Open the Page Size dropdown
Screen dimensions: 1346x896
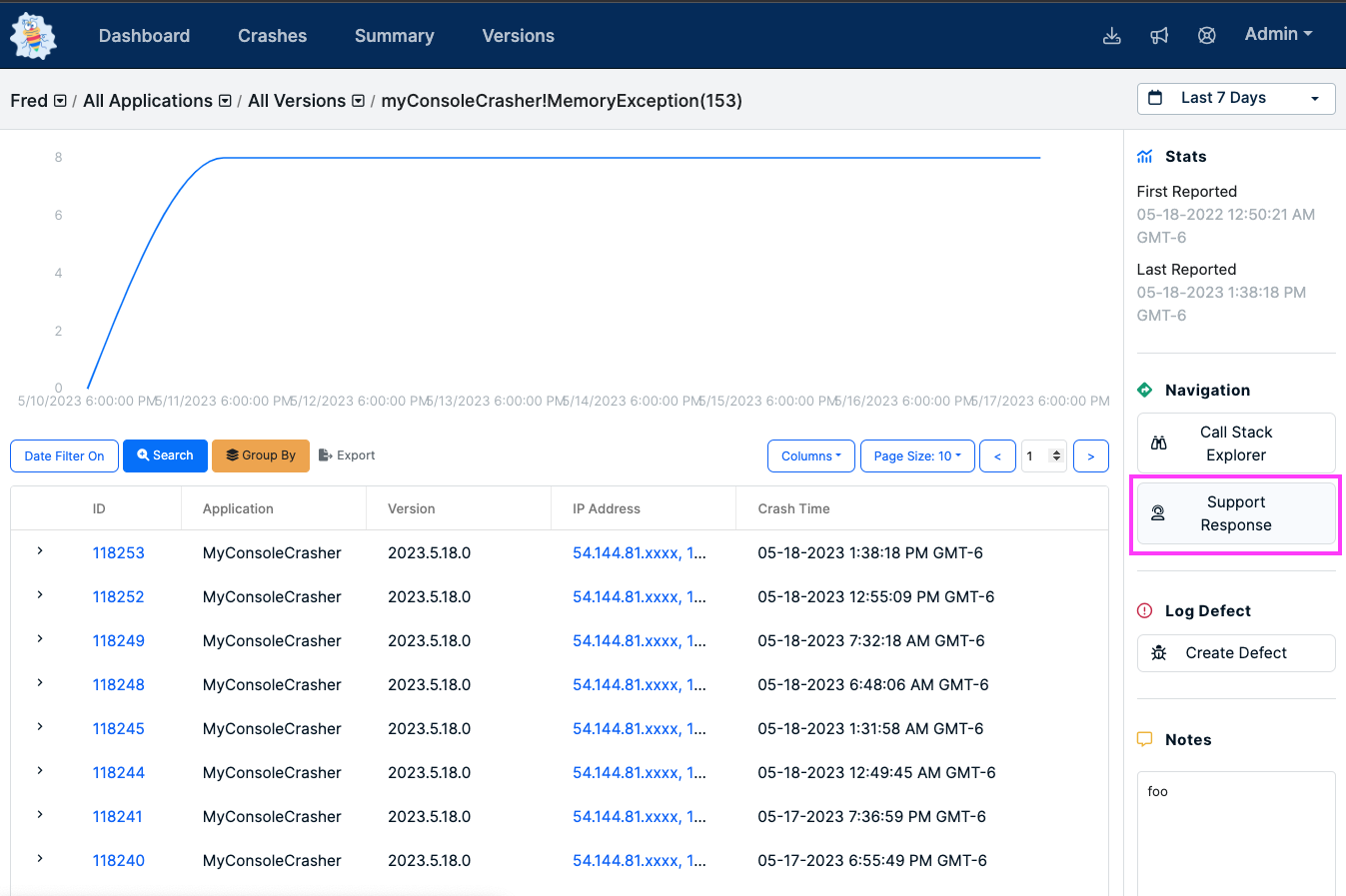point(916,456)
